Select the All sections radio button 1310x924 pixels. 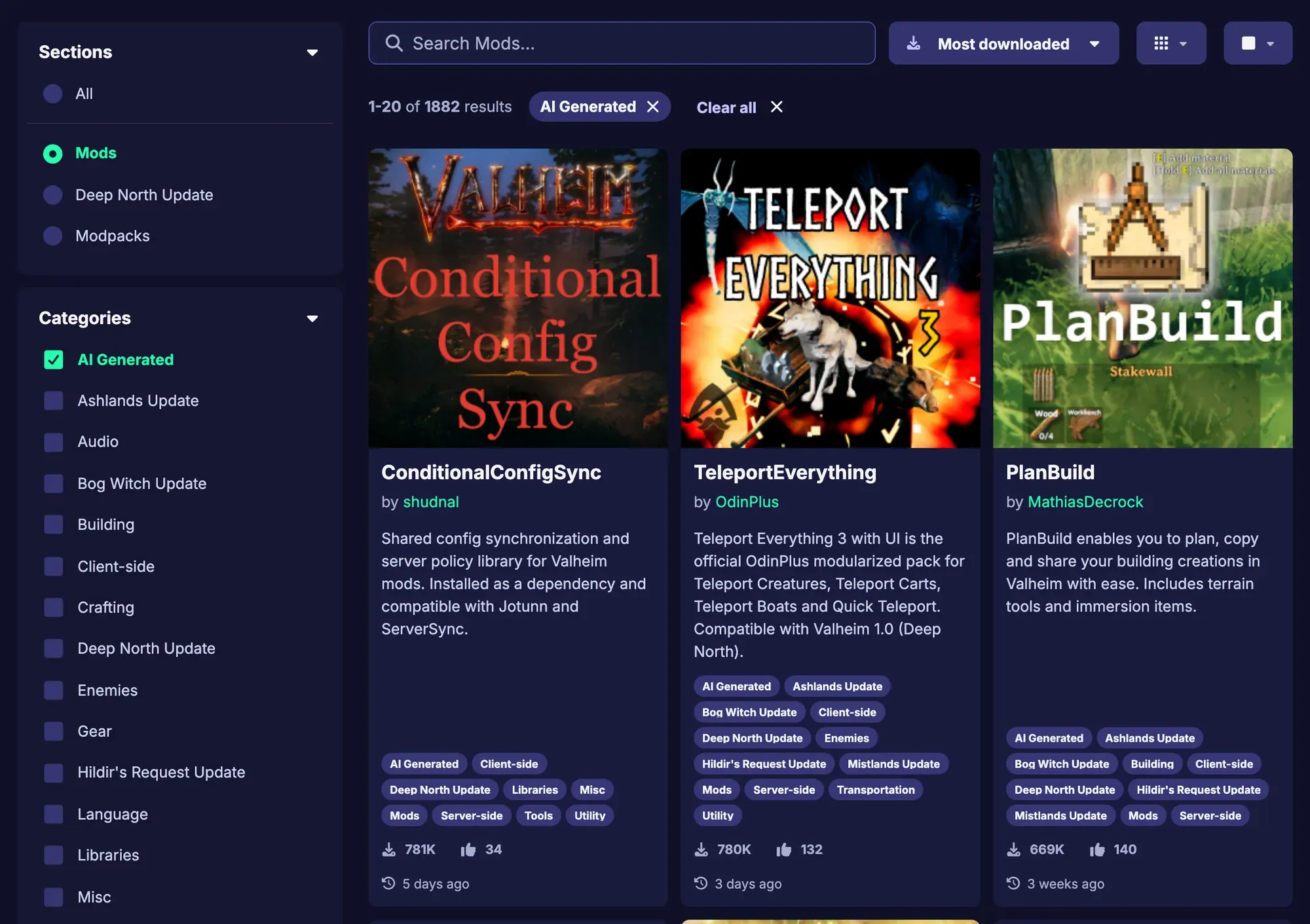click(53, 94)
